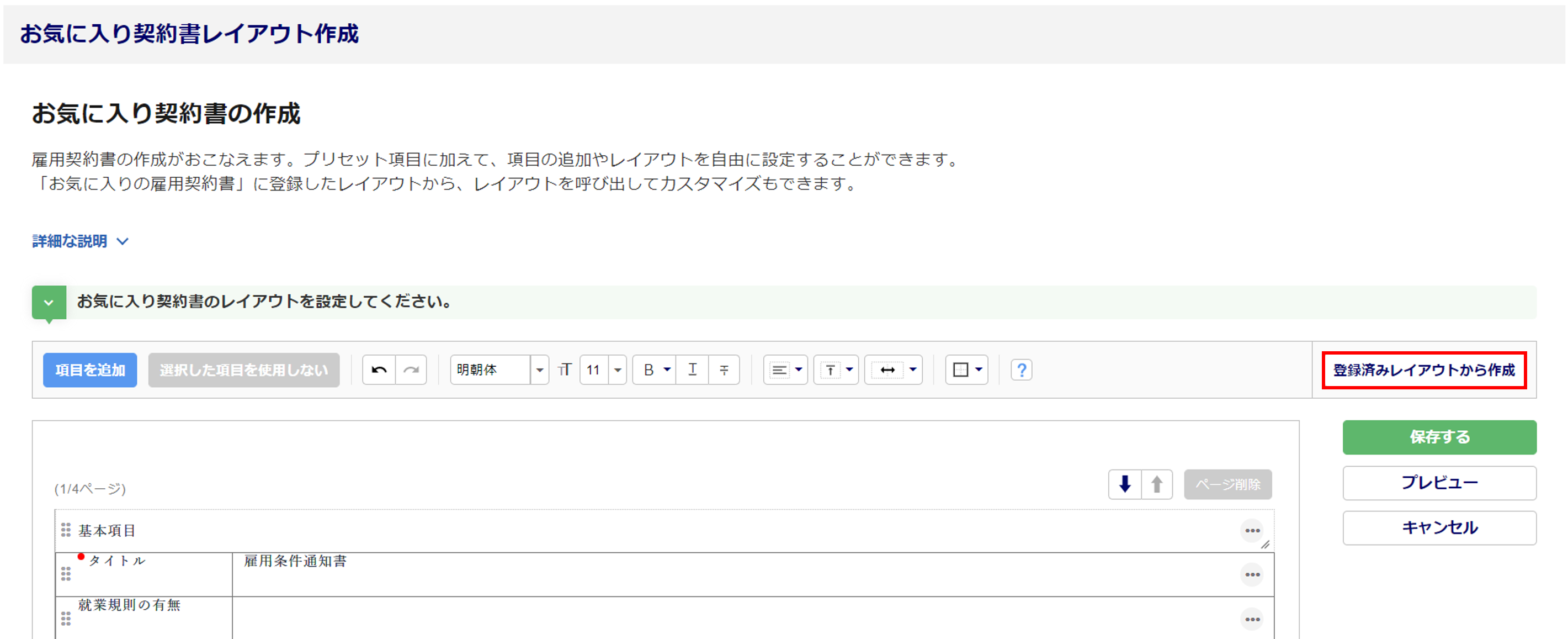Click 項目を追加 button

[90, 369]
